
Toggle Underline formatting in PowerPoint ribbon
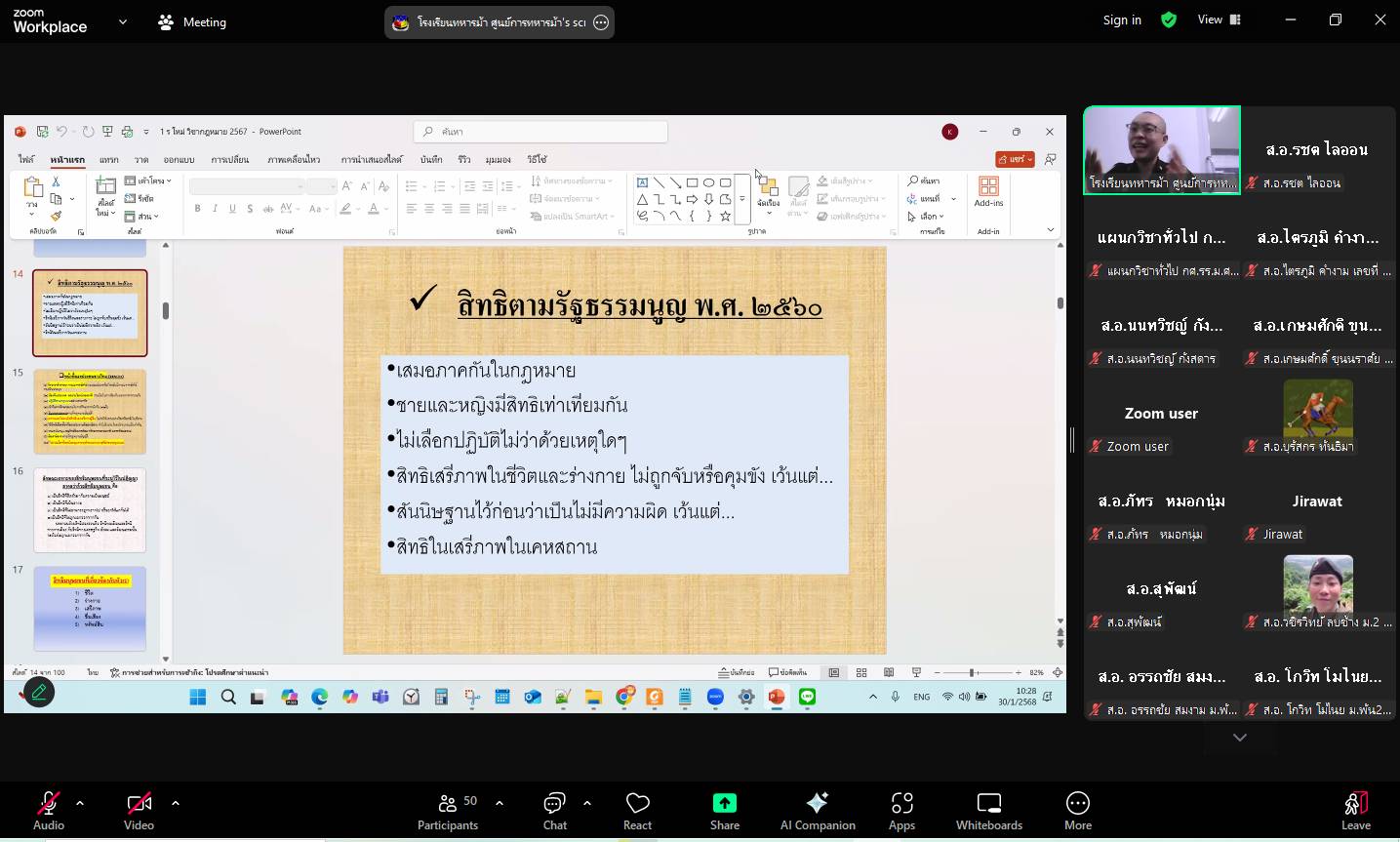(232, 209)
